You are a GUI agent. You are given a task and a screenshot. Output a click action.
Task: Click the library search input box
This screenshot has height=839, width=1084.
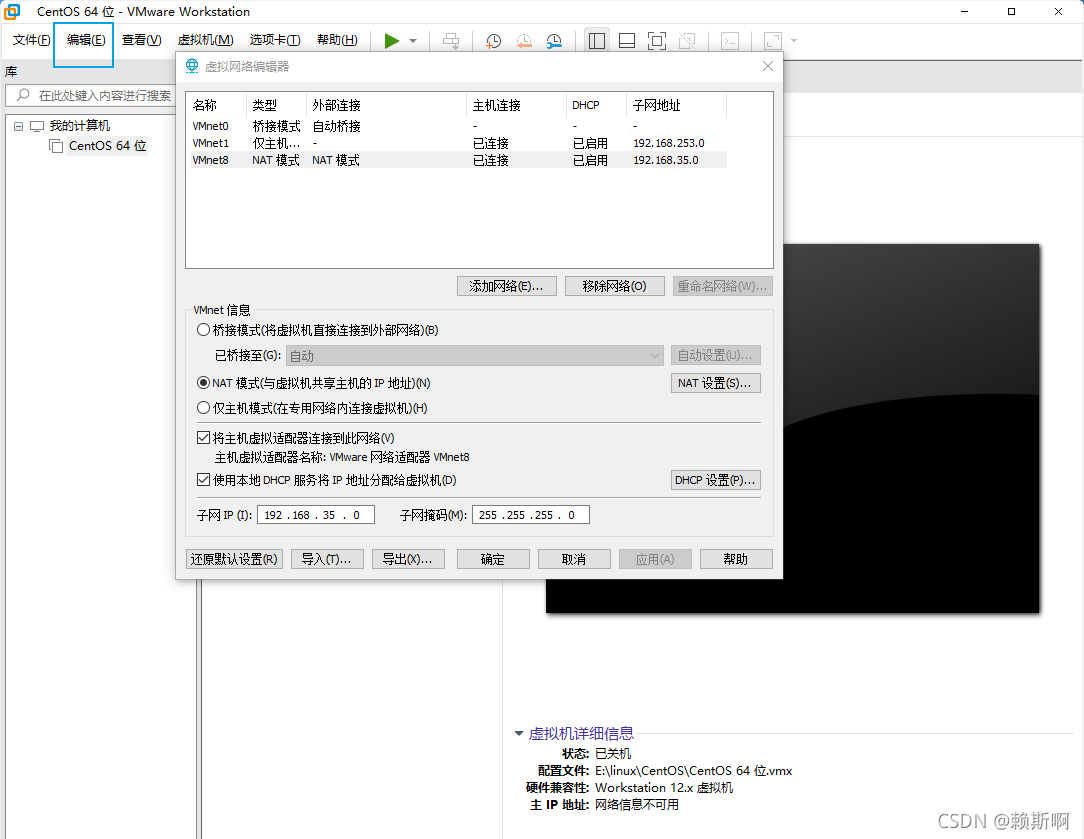pyautogui.click(x=91, y=95)
